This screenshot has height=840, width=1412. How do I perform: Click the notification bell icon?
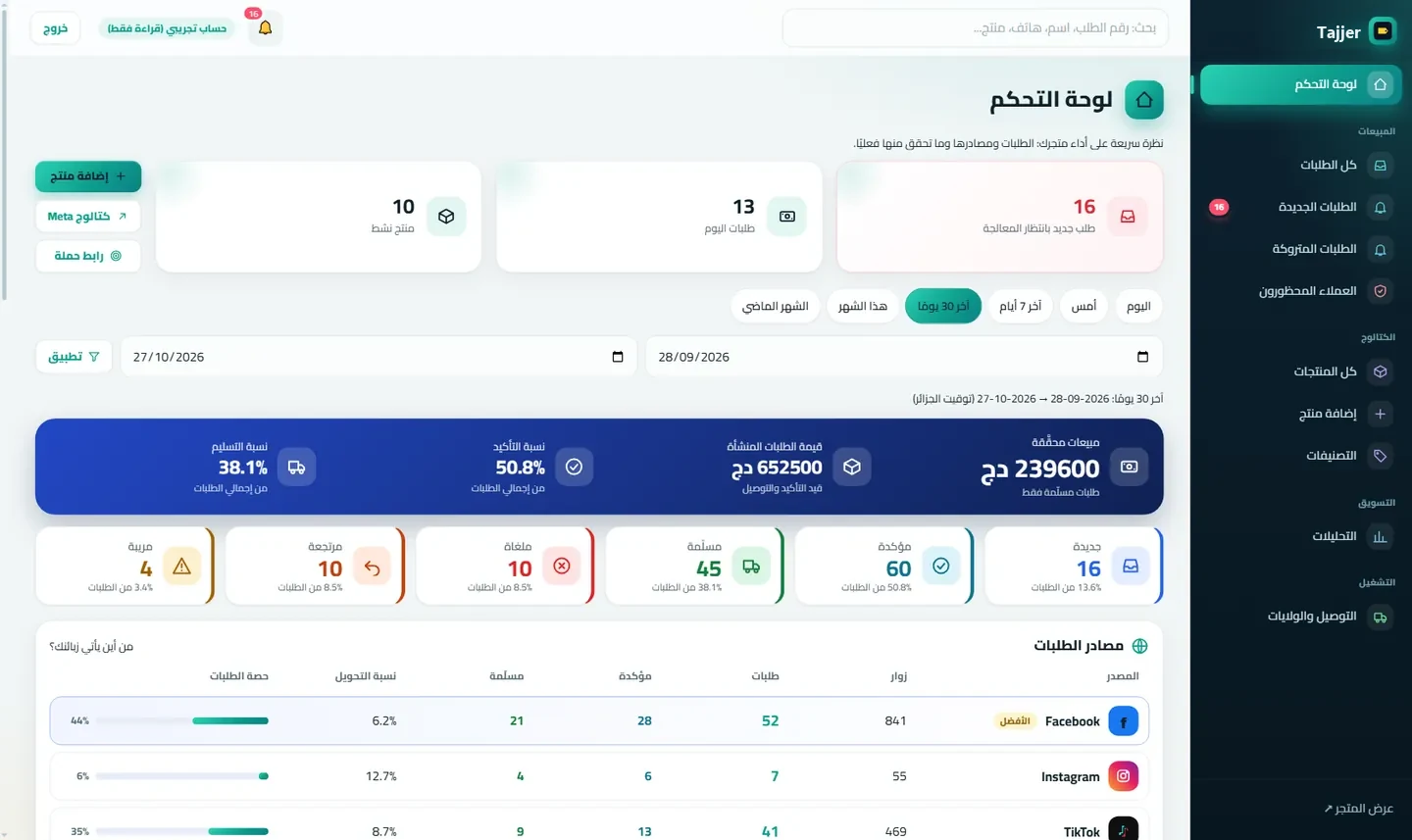[265, 28]
